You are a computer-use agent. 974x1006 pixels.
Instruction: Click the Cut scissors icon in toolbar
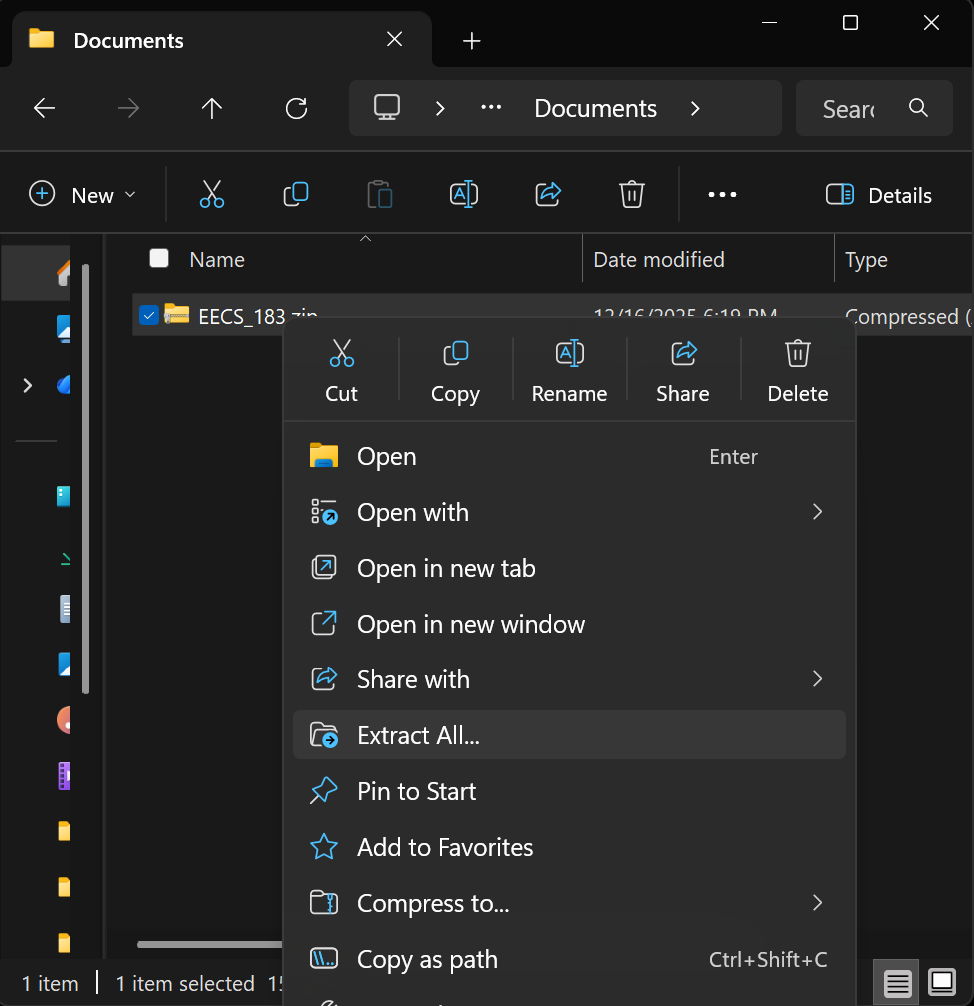212,194
